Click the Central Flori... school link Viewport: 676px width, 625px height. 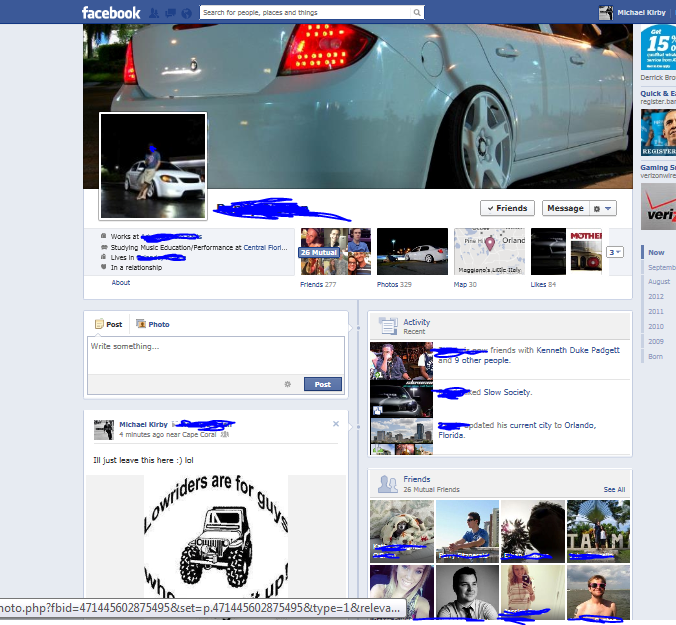coord(265,247)
